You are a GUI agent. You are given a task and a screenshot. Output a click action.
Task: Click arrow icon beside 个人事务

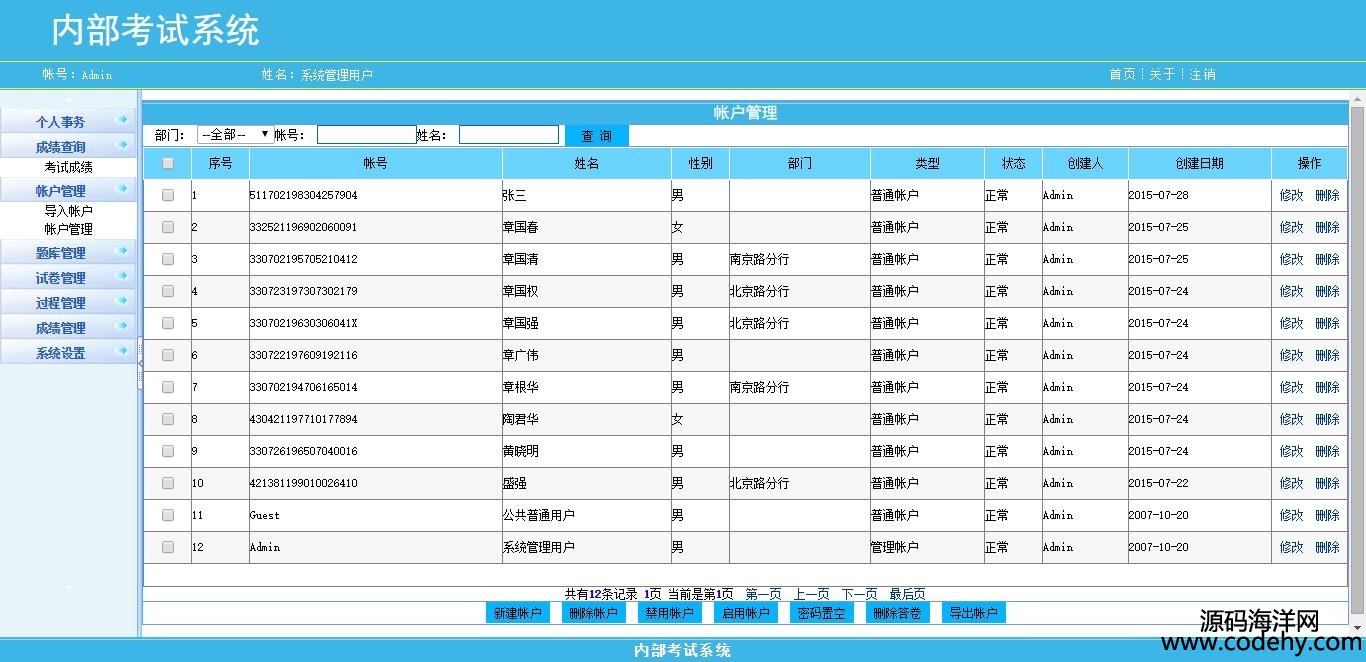(x=122, y=121)
